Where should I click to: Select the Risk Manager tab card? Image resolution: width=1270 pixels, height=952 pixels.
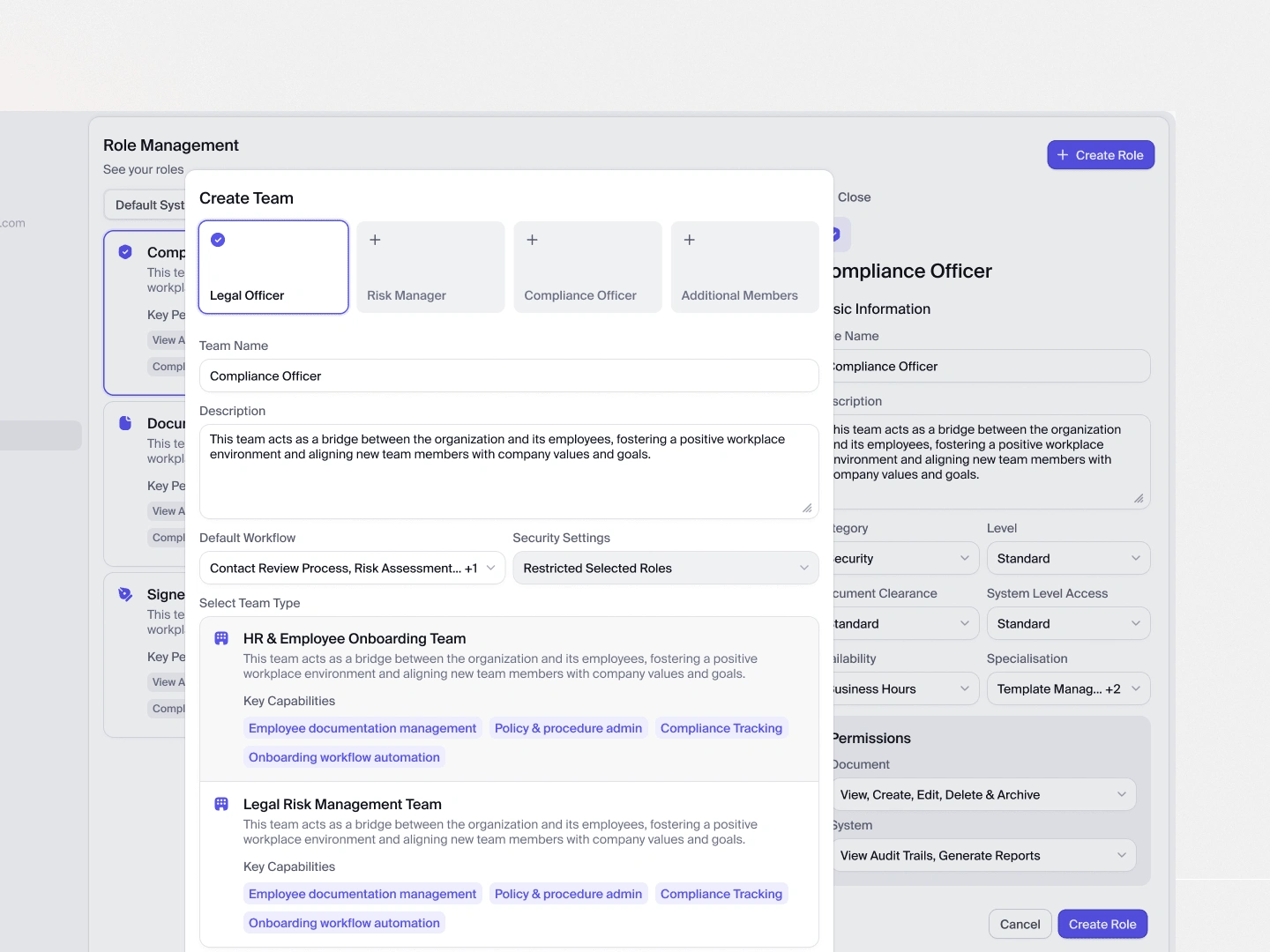(x=430, y=267)
